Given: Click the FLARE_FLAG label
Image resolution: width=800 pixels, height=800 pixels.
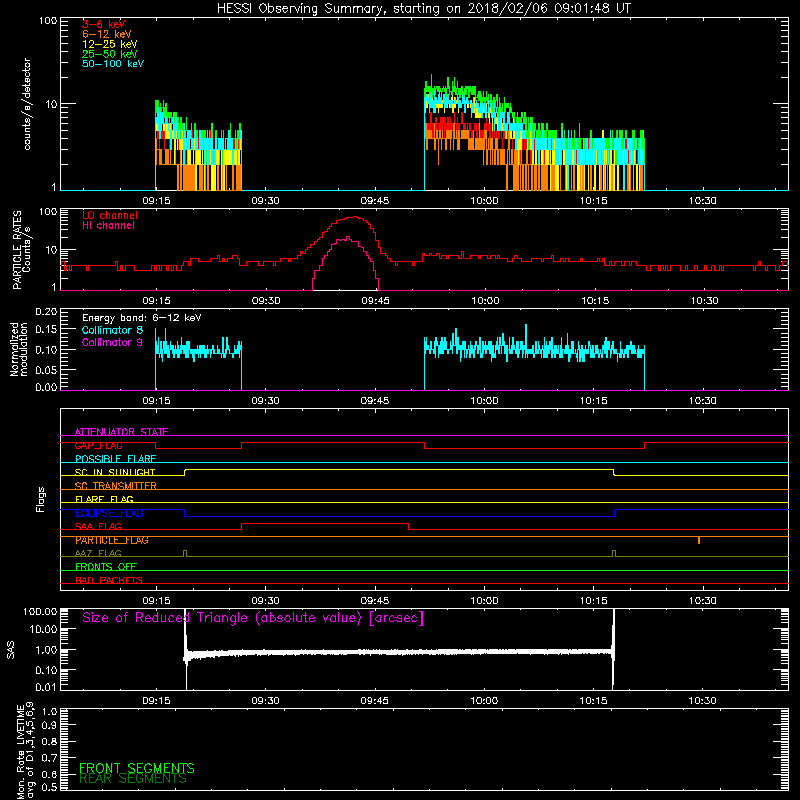Looking at the screenshot, I should click(x=104, y=499).
